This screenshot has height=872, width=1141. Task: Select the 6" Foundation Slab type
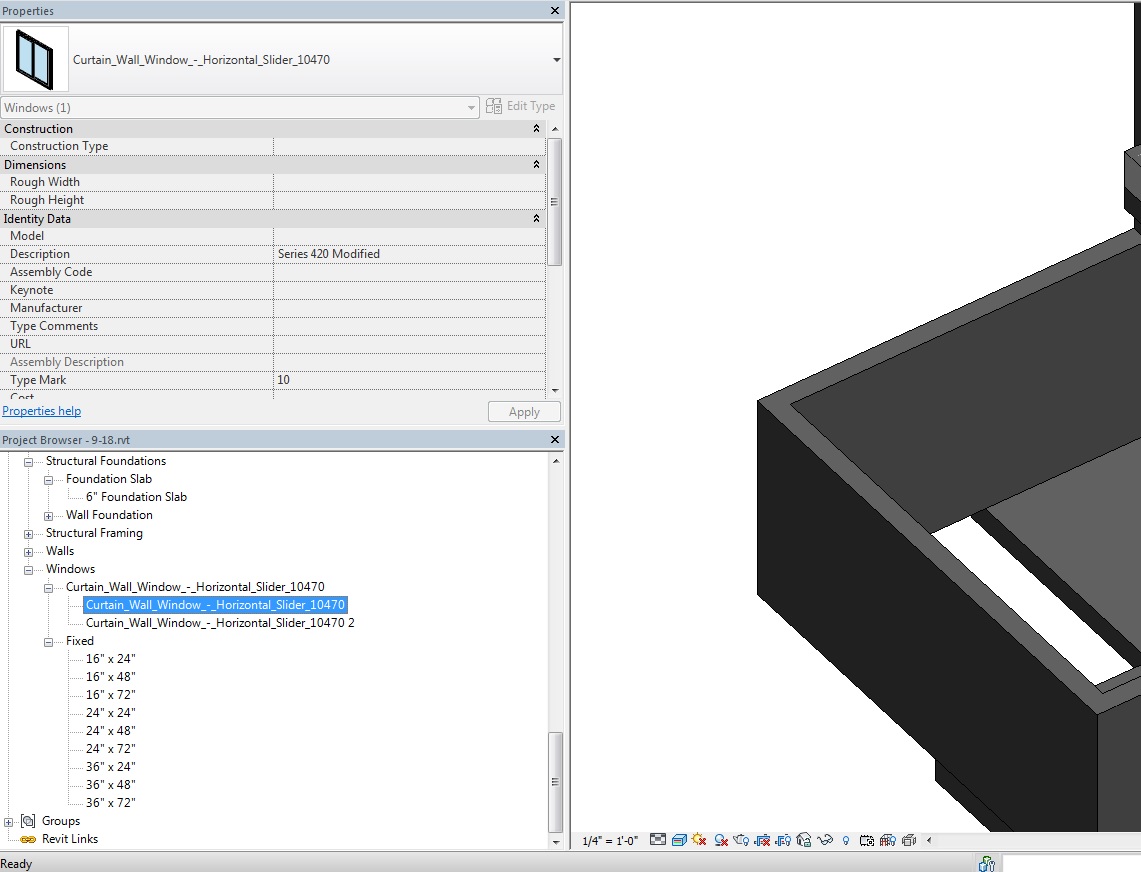[x=136, y=497]
